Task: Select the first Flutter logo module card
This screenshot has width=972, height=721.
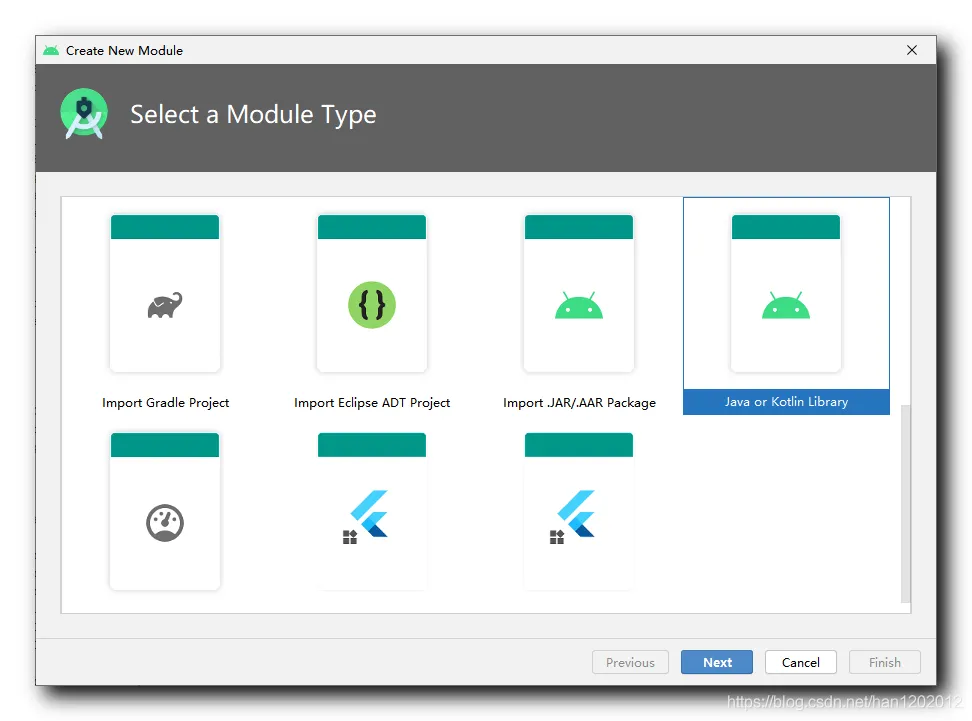Action: point(372,511)
